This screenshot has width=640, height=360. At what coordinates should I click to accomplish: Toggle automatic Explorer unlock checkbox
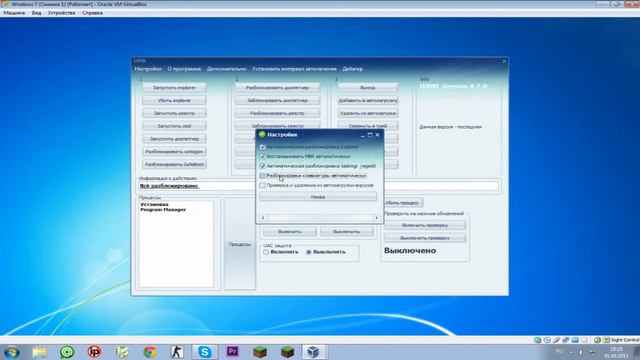coord(262,147)
